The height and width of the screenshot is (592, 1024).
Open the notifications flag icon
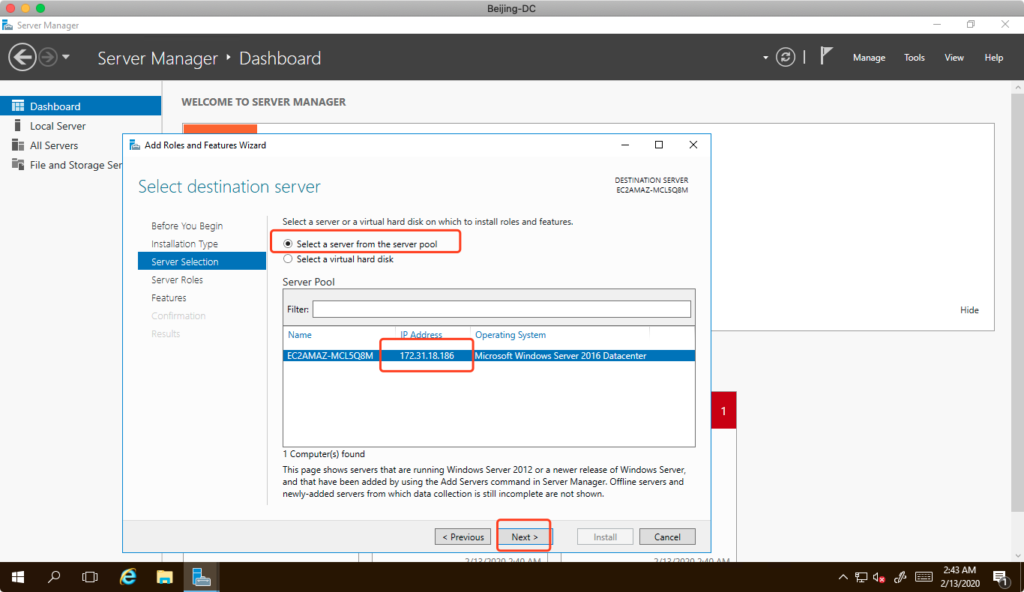[x=826, y=57]
